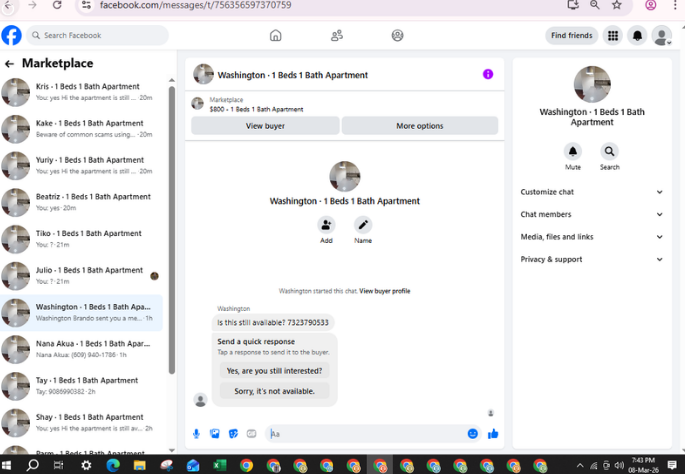The image size is (685, 474).
Task: Open taskbar Settings gear
Action: coord(86,465)
